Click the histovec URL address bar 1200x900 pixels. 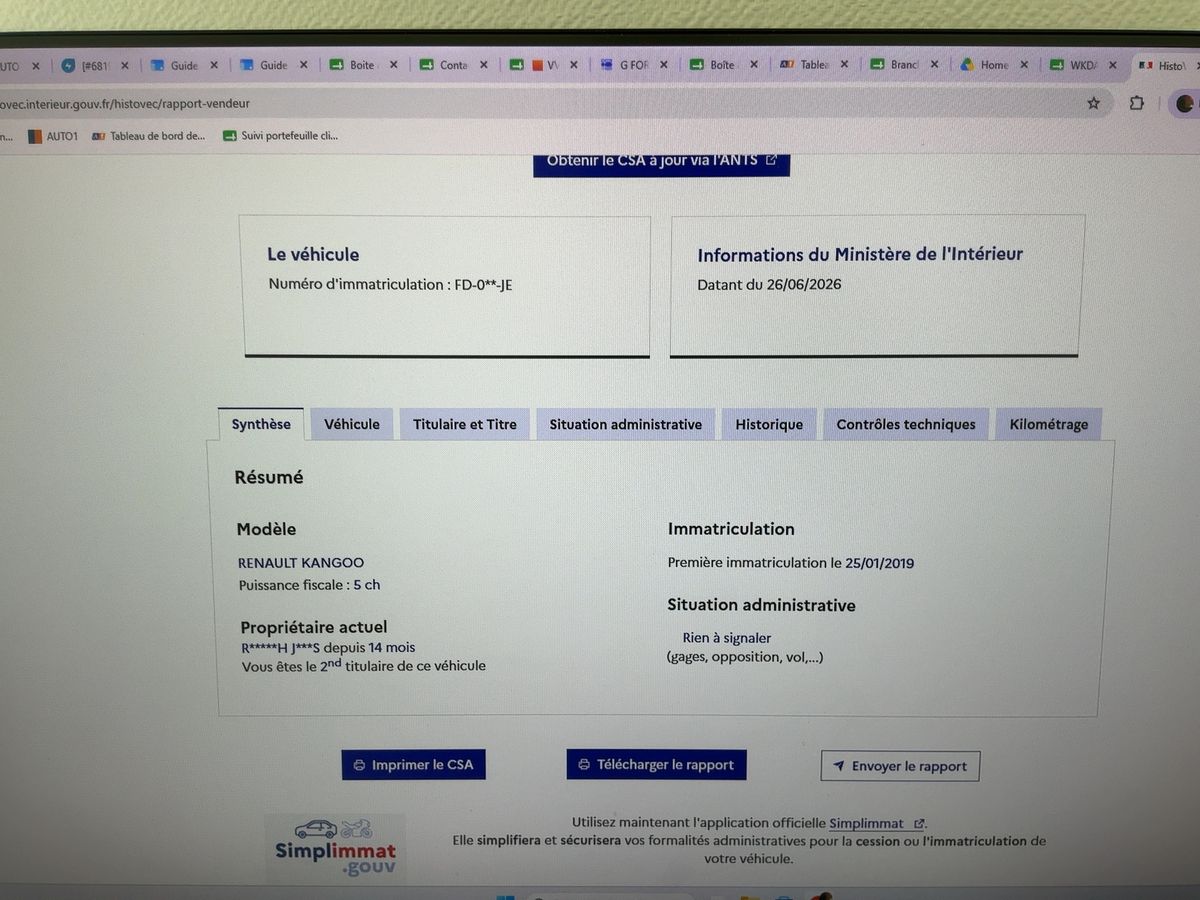(540, 103)
